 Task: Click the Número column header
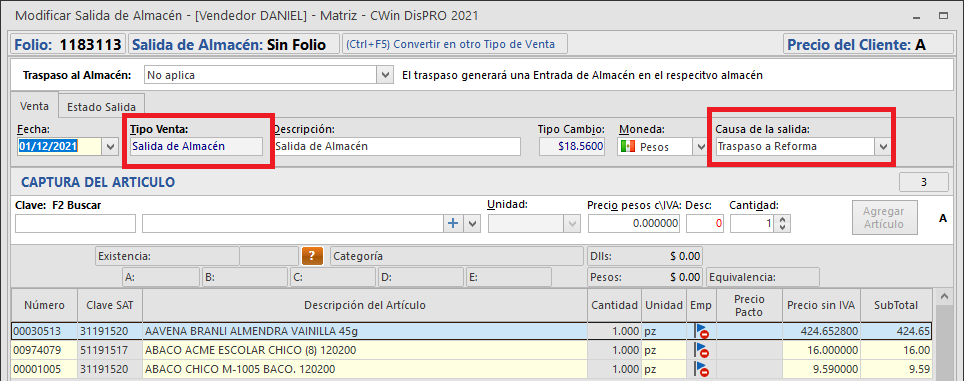(44, 305)
